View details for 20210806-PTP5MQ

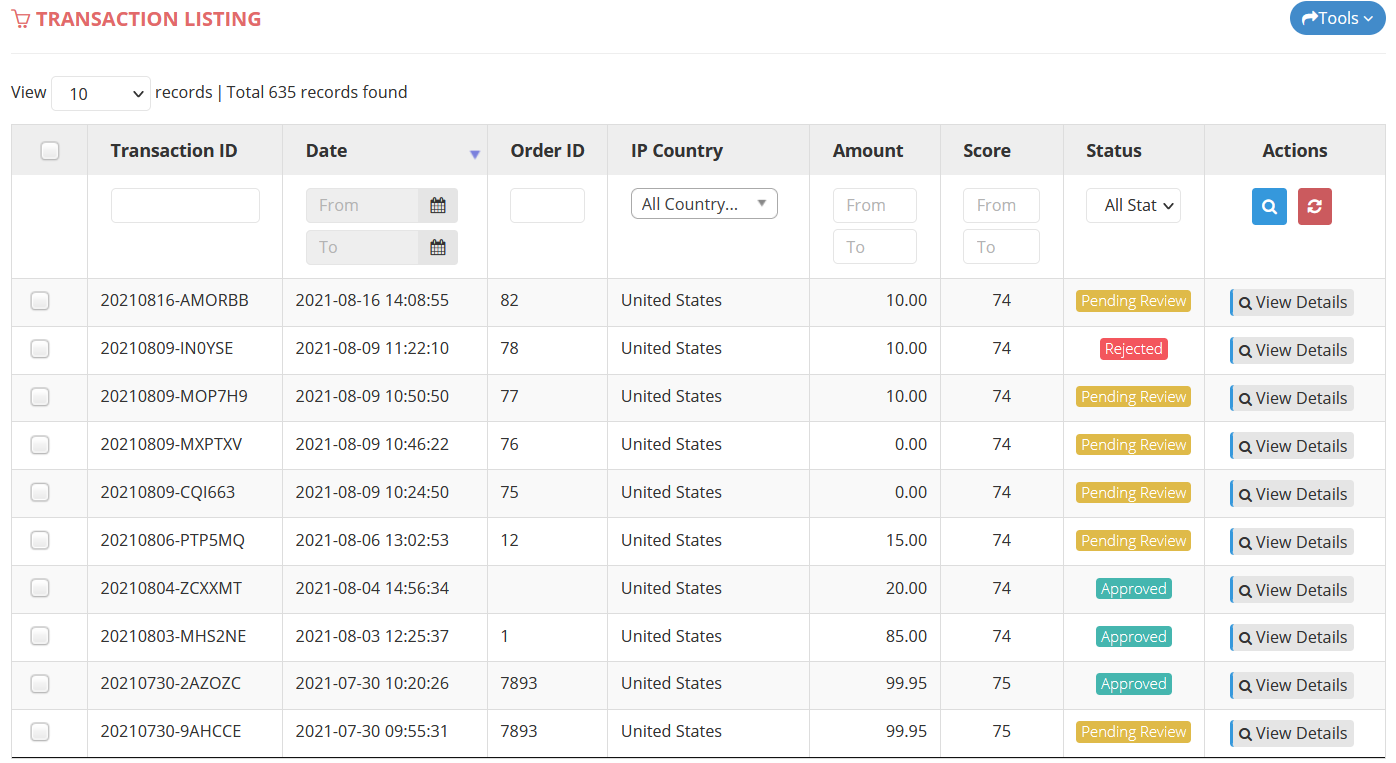(1292, 542)
